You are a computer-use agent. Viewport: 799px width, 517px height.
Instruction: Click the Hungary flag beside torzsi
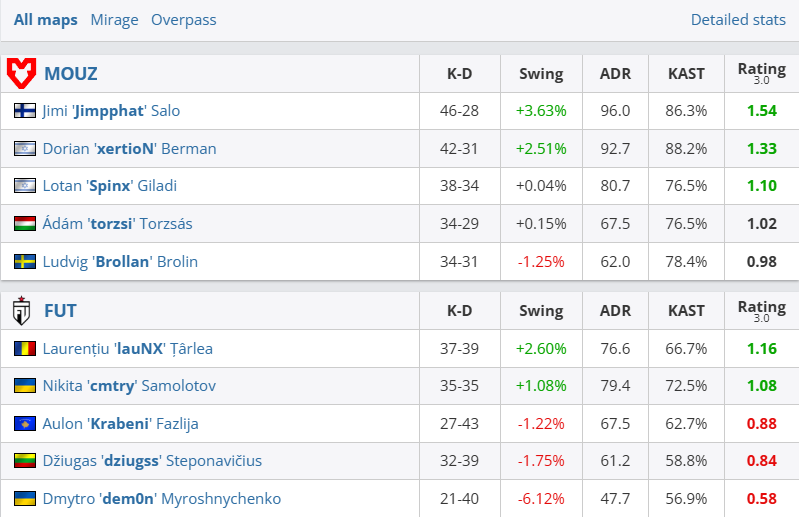coord(25,224)
